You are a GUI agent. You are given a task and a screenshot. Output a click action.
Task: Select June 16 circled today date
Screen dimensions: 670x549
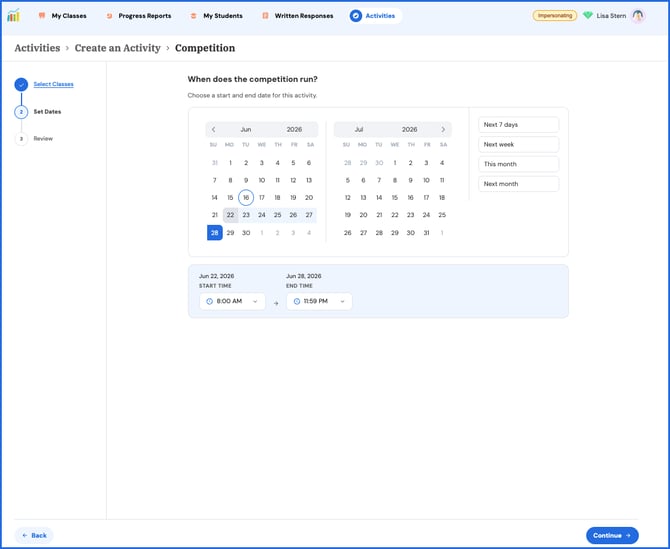[x=246, y=197]
